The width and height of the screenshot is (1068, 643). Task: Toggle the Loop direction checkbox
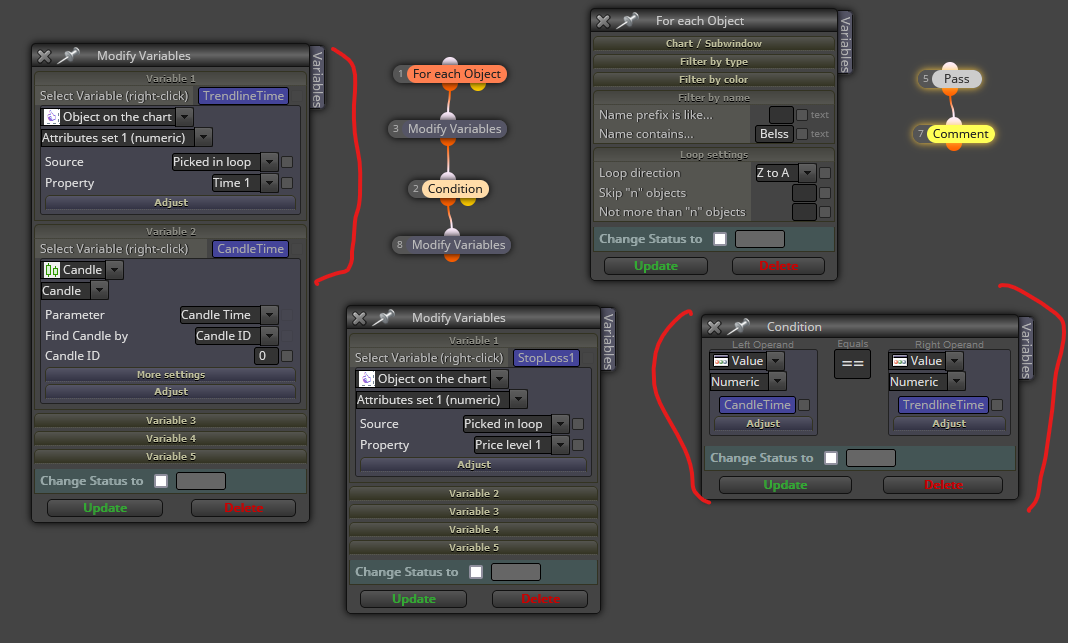(x=825, y=173)
